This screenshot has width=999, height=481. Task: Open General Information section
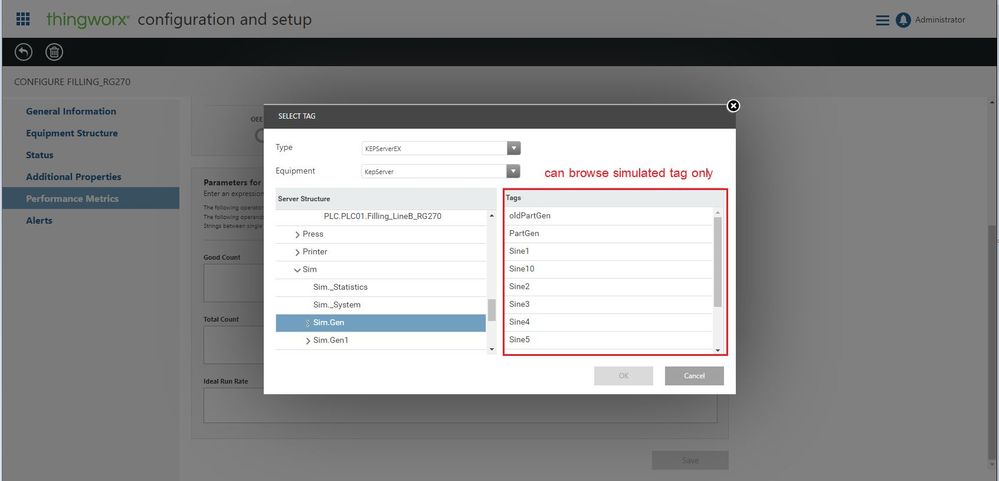[x=71, y=111]
